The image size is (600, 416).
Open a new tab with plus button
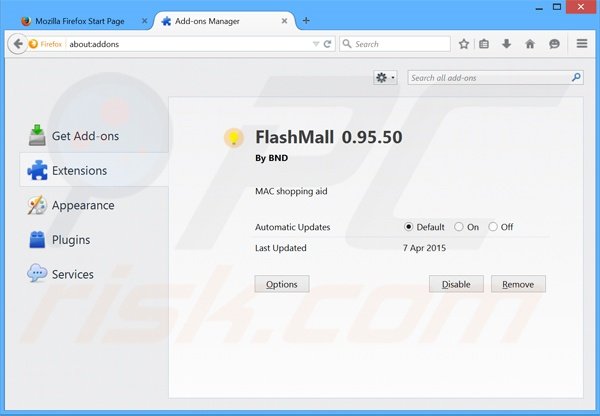click(306, 20)
